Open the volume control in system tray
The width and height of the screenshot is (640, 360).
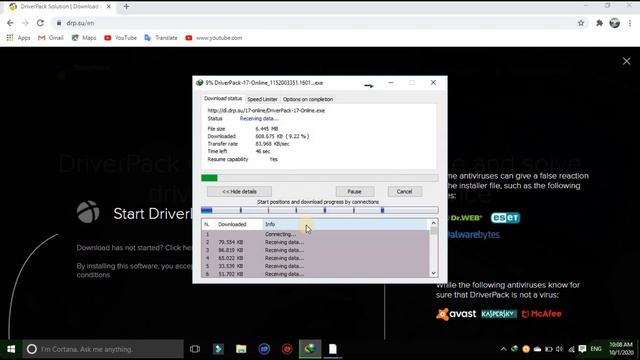coord(560,349)
